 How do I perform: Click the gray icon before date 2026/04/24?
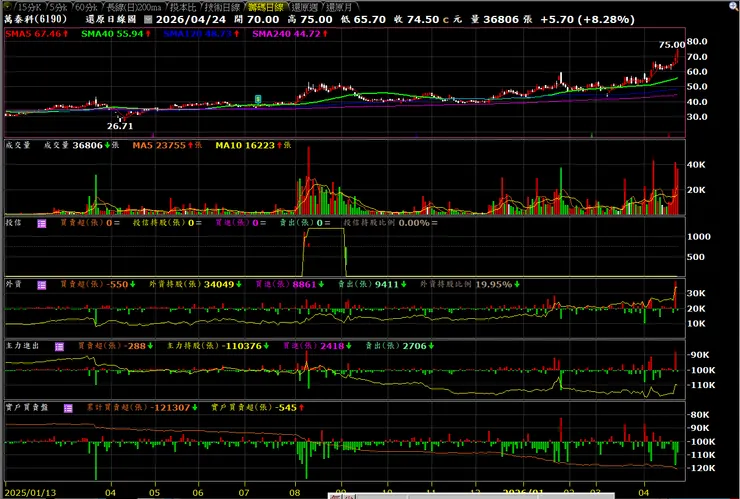(148, 20)
